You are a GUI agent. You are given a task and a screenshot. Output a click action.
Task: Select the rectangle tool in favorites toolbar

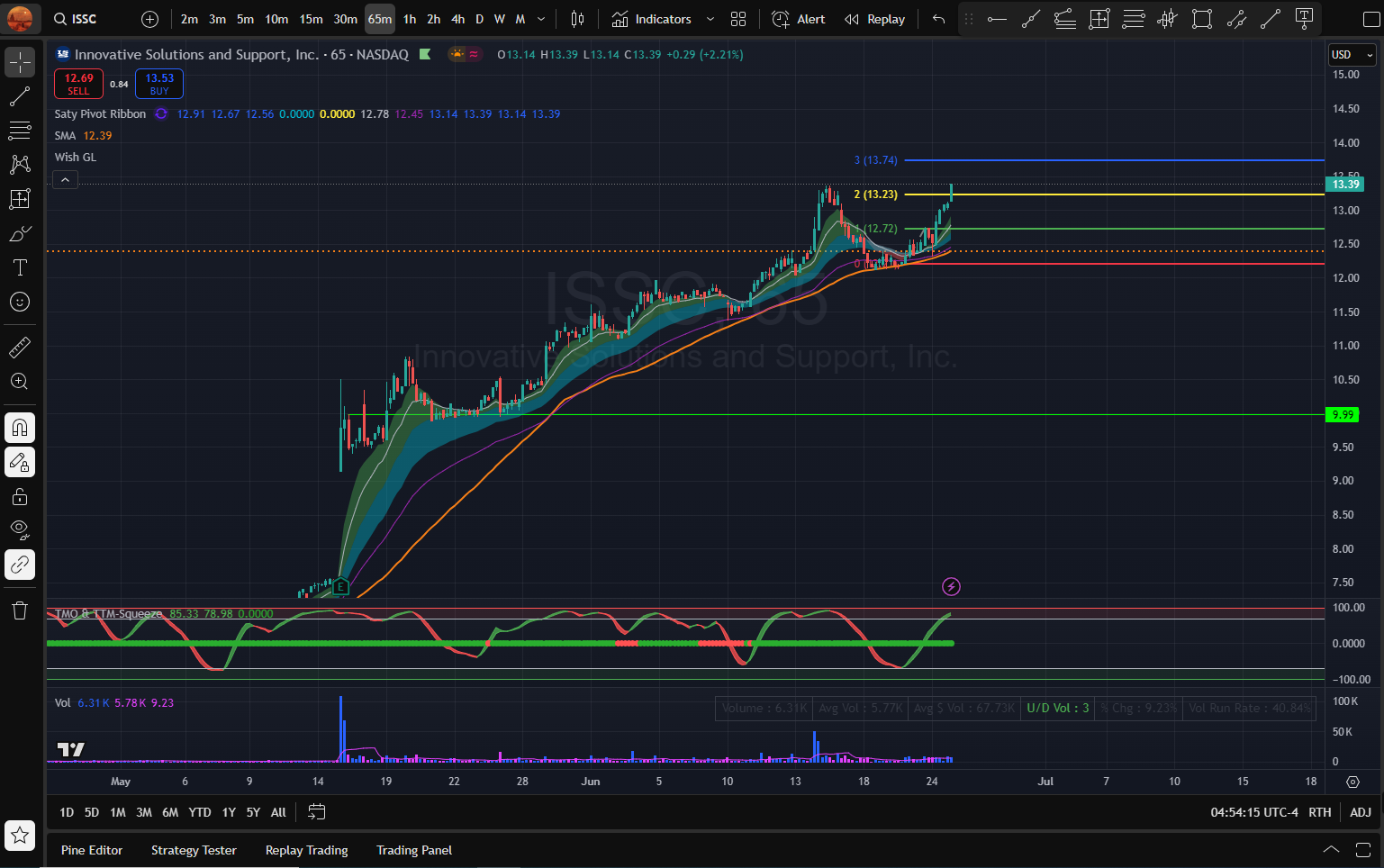1202,19
